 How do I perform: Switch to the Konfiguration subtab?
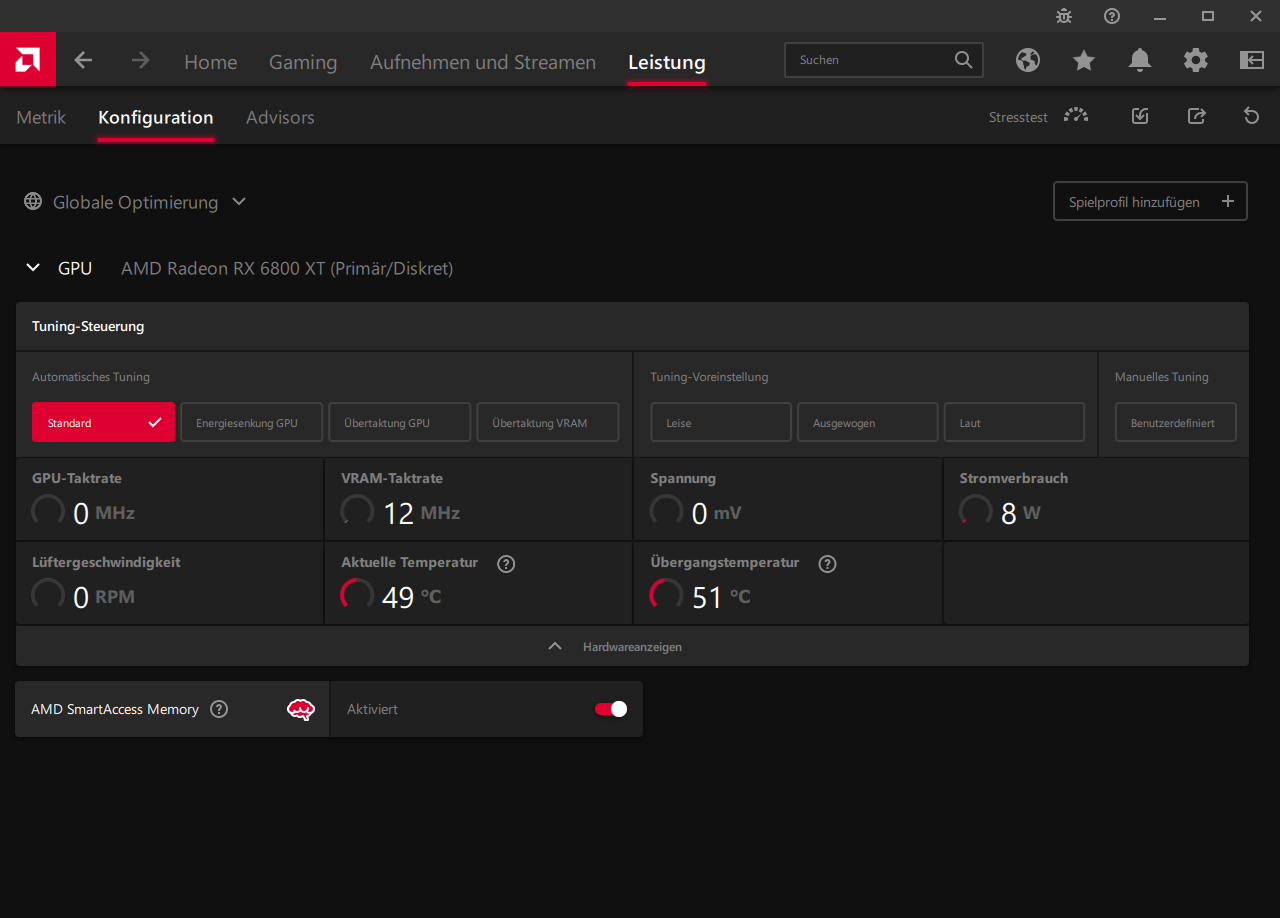[156, 117]
